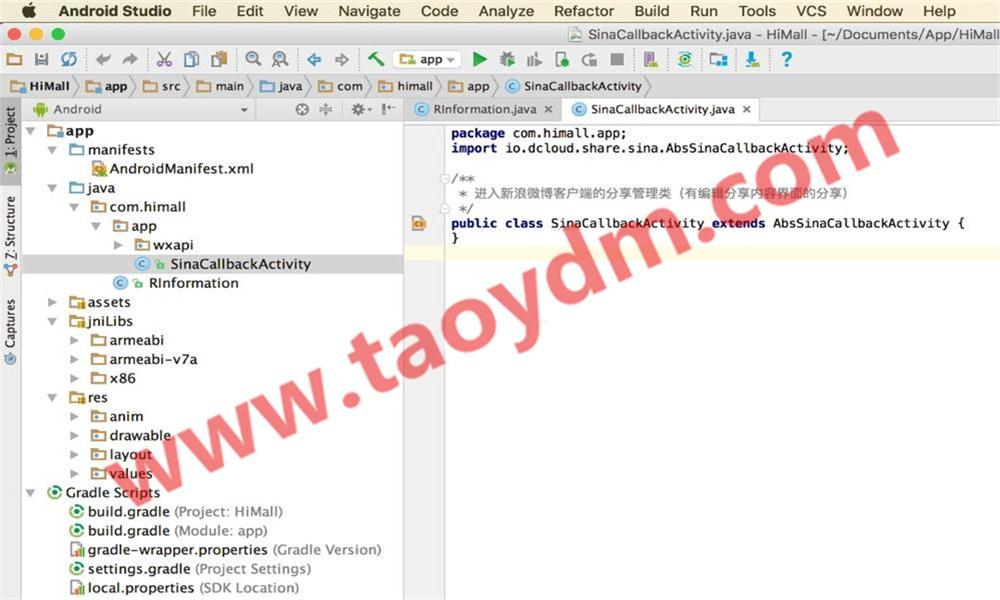The image size is (1000, 600).
Task: Click the Find magnifier icon
Action: tap(253, 59)
